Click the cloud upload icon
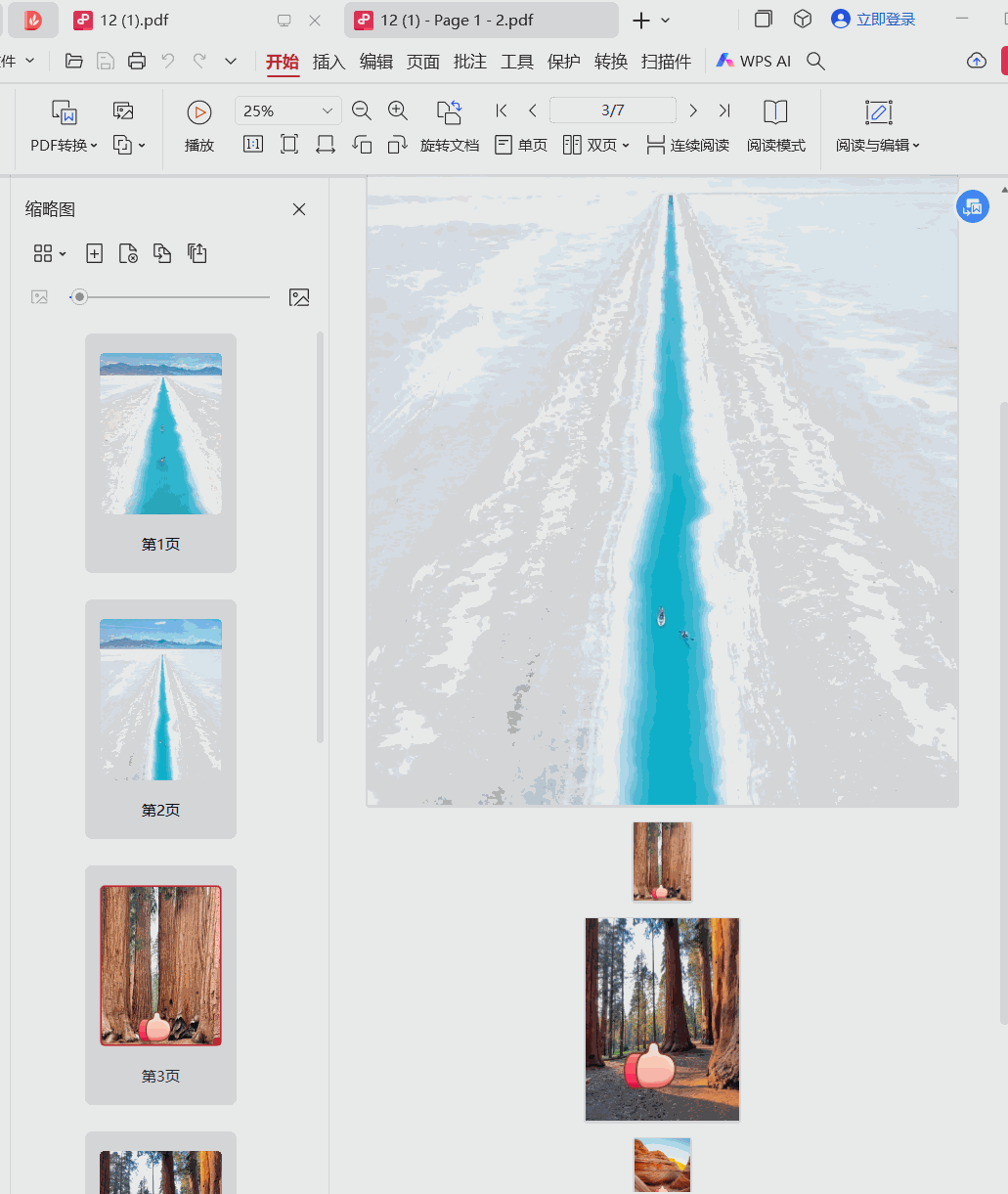 coord(976,62)
